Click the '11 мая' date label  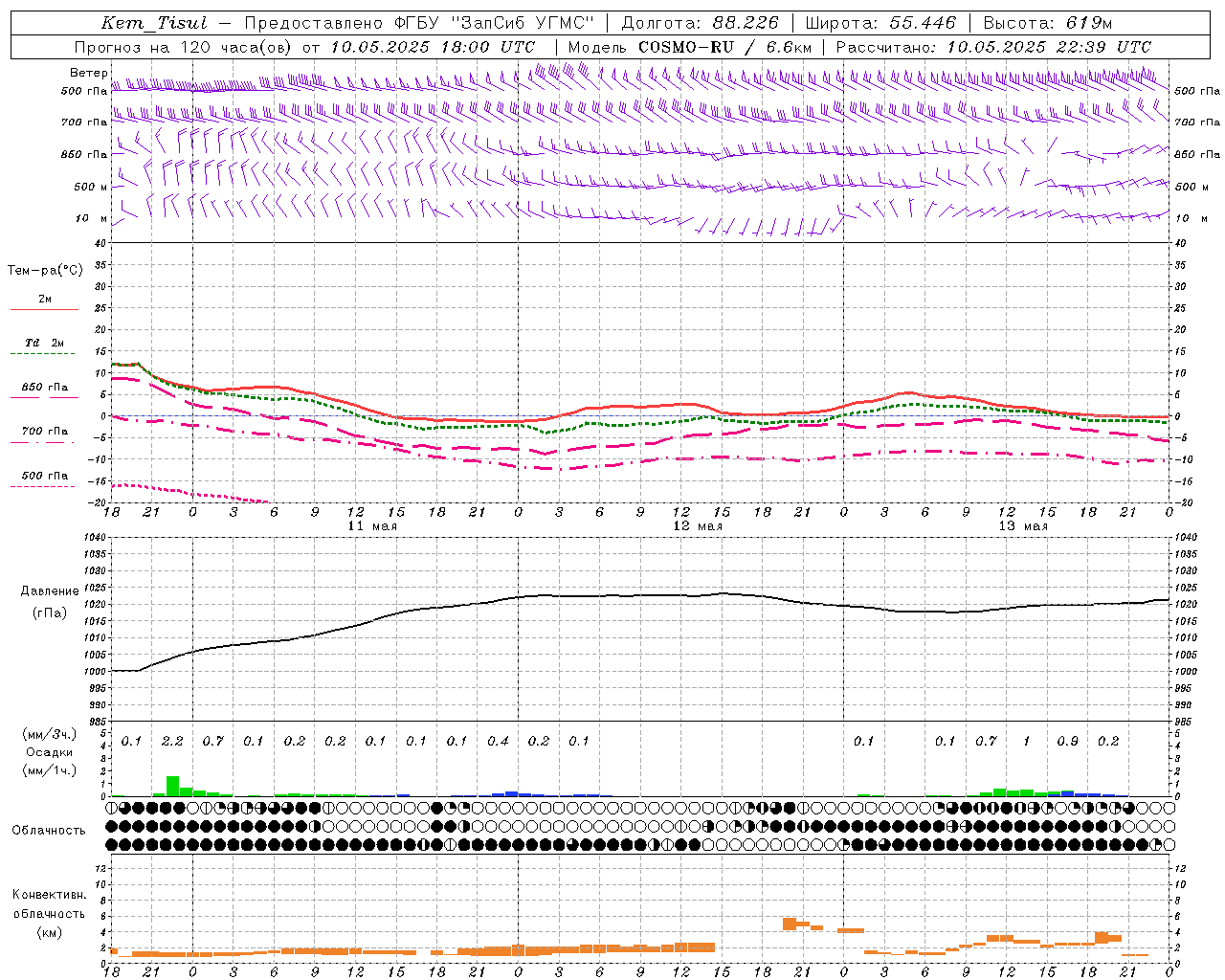click(x=371, y=526)
